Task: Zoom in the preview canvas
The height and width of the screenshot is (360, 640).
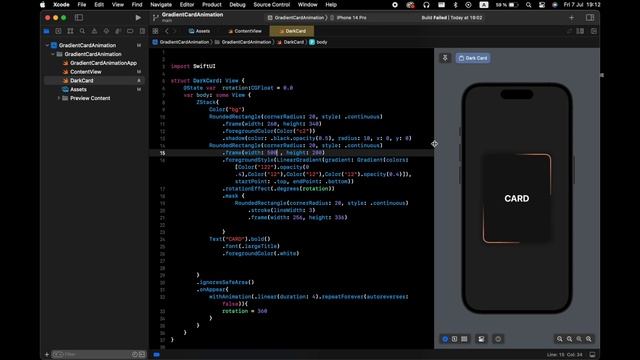Action: [589, 339]
